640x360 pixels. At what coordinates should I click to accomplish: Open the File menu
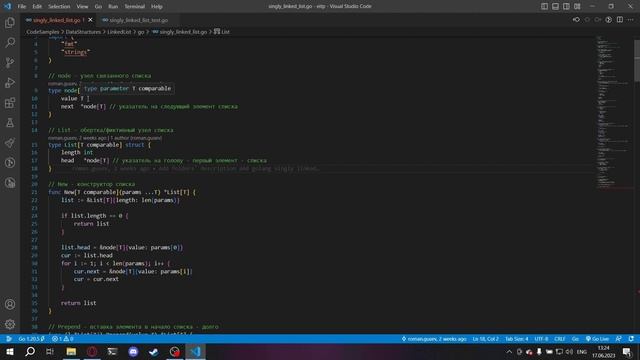coord(22,7)
